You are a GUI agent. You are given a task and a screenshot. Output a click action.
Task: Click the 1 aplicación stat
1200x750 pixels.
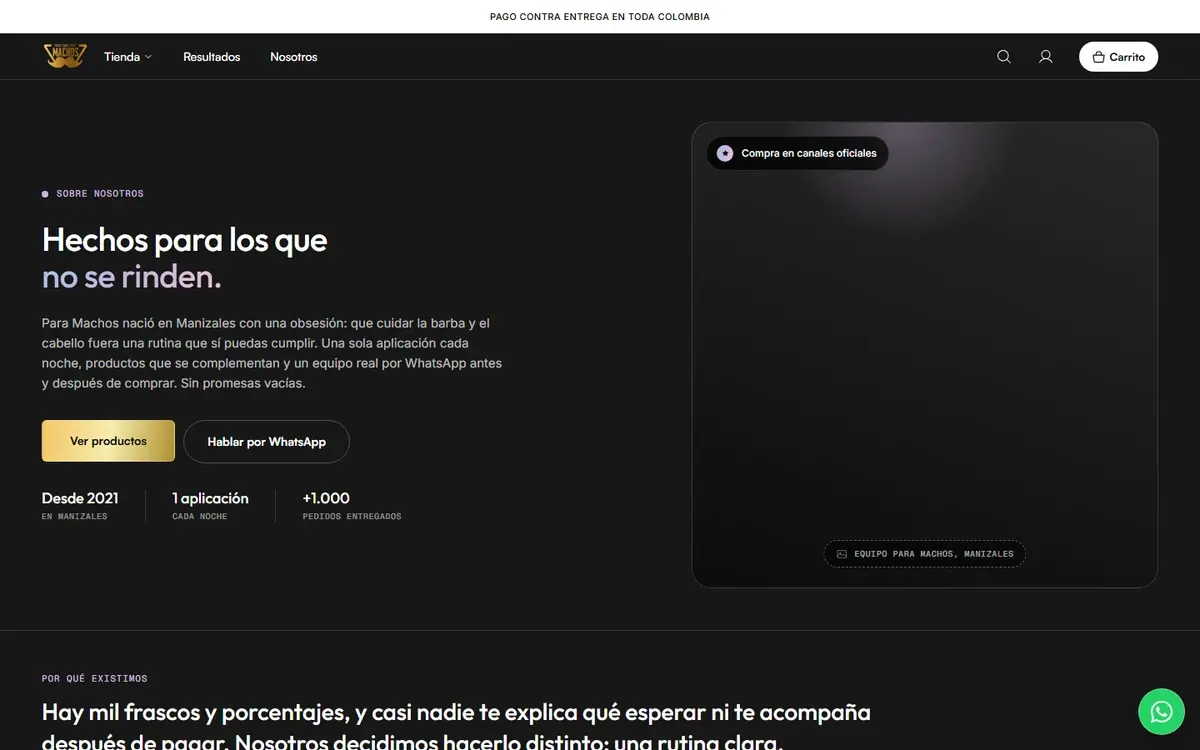pos(210,506)
